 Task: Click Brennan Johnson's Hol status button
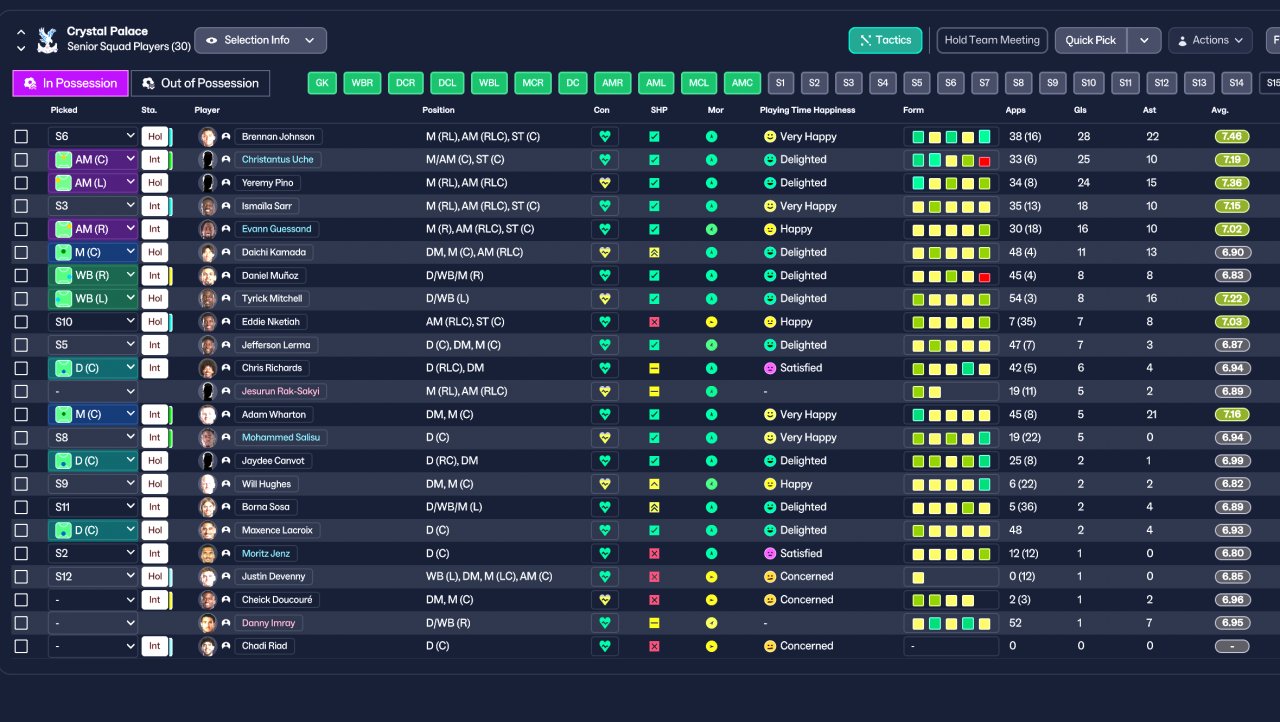tap(154, 137)
